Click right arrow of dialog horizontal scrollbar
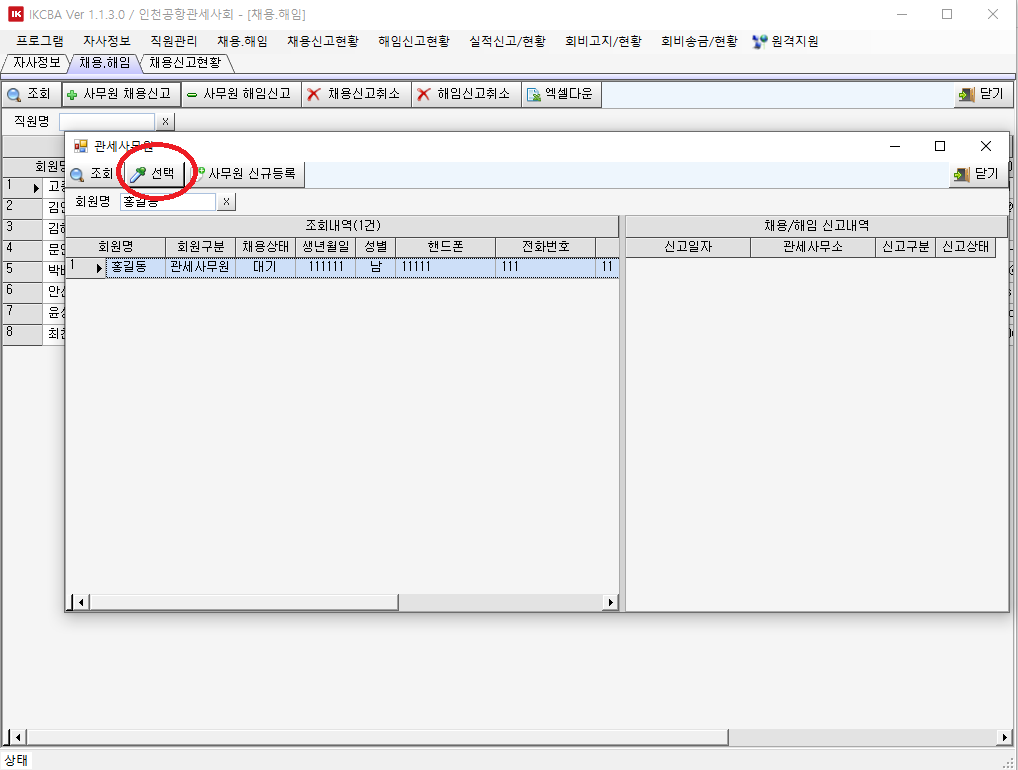Image resolution: width=1018 pixels, height=770 pixels. point(611,602)
